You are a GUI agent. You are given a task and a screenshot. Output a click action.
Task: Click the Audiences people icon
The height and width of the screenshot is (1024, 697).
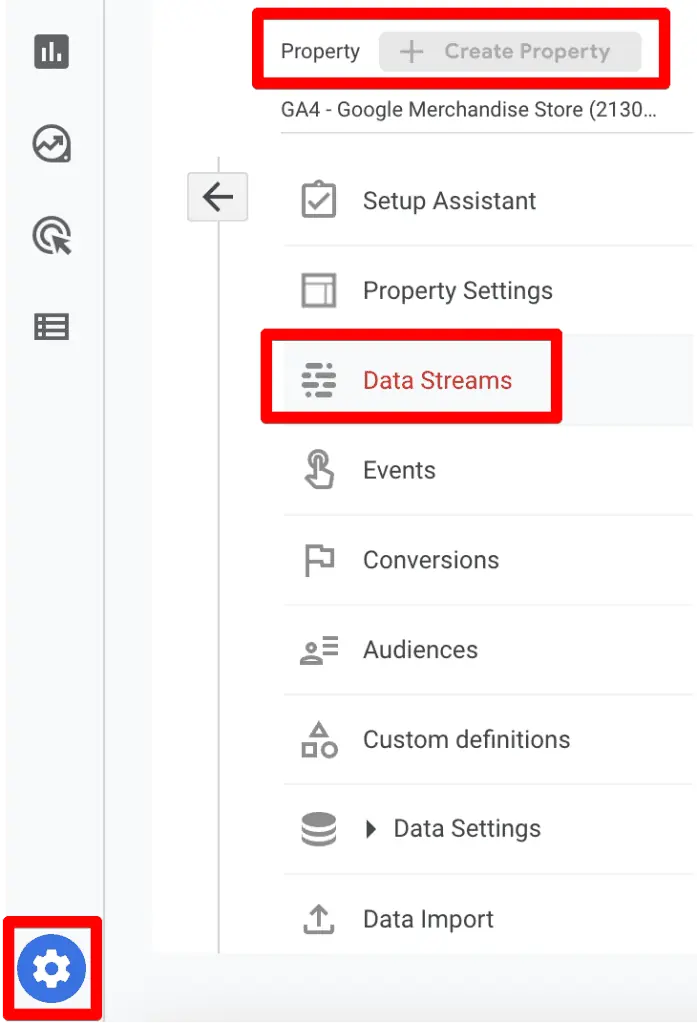point(318,649)
